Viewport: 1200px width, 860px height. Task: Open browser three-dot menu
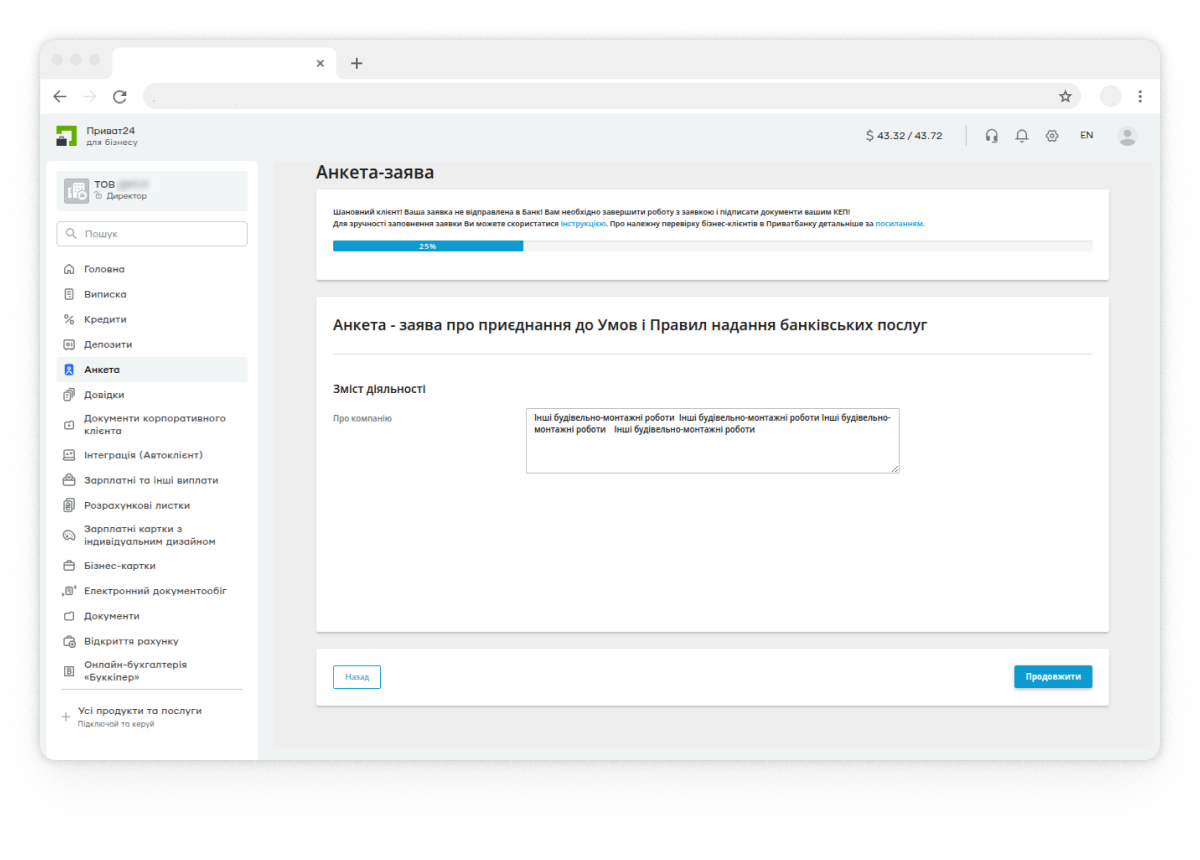[x=1141, y=96]
